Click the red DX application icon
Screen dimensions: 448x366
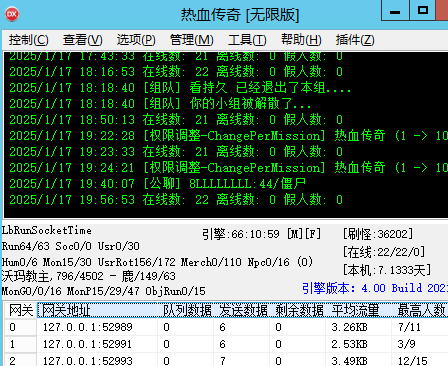pyautogui.click(x=12, y=14)
